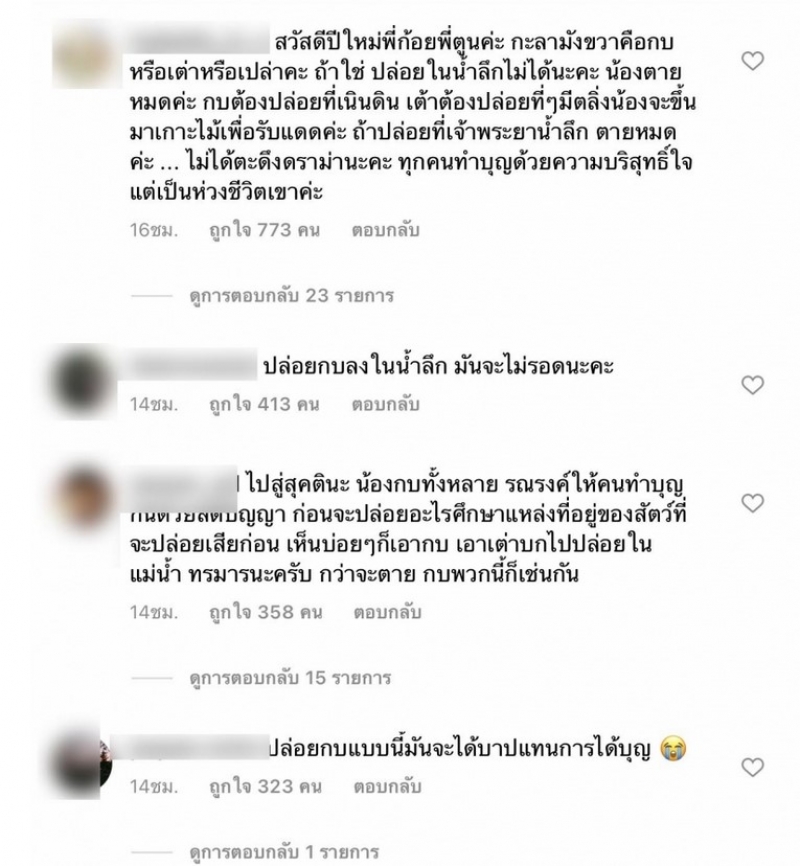Expand ดูการตอบกลับ 15 รายการ replies

pyautogui.click(x=290, y=678)
